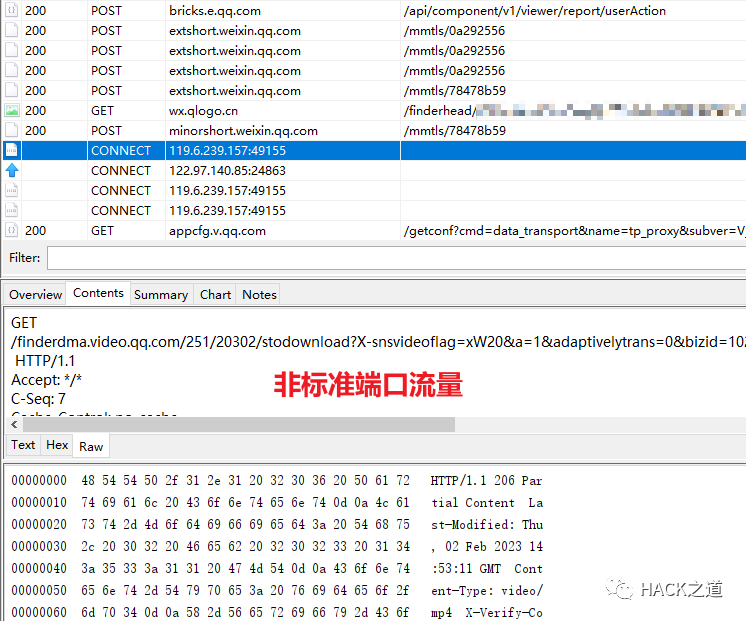Click the Accept: */* header line
Screen dimensions: 746x621
[46, 380]
